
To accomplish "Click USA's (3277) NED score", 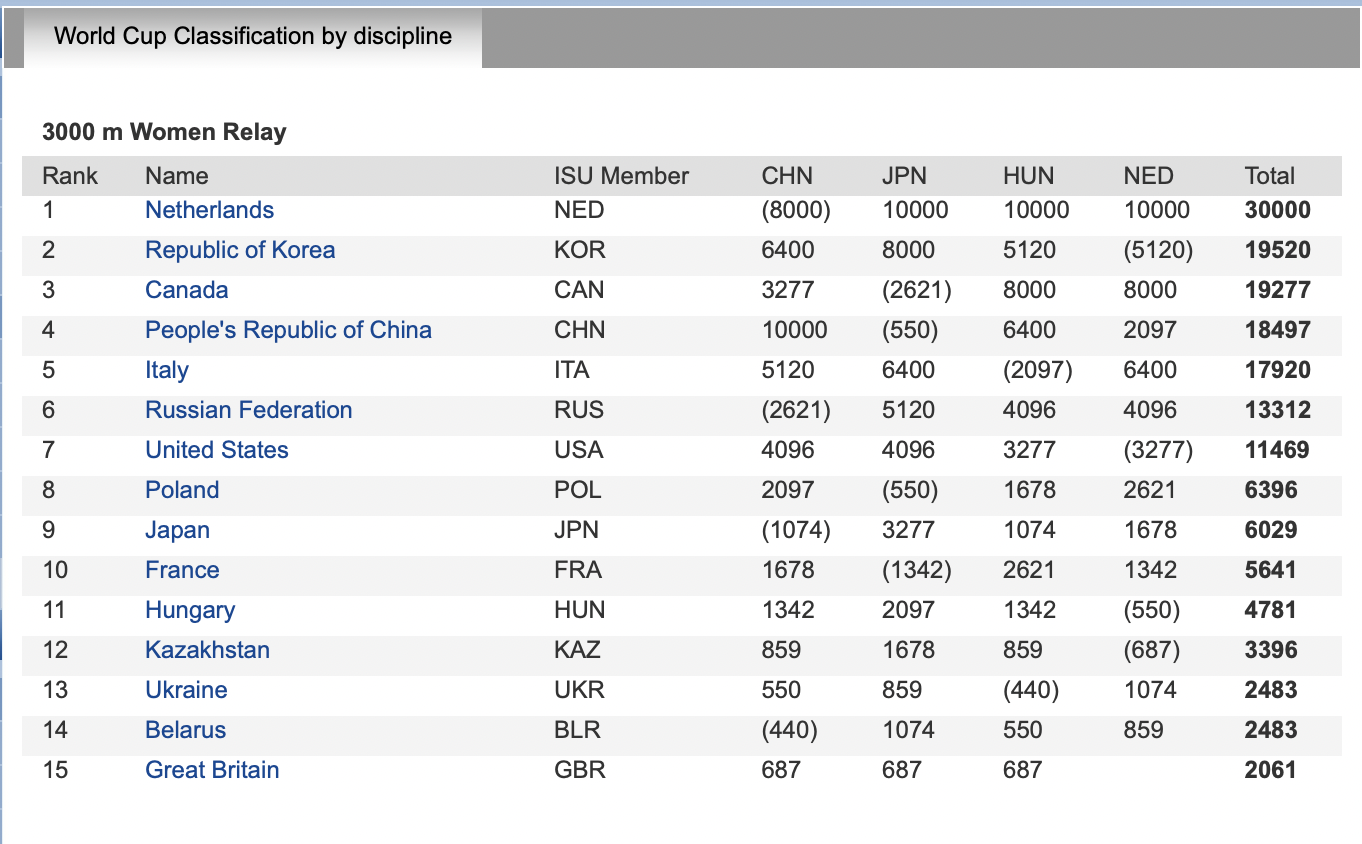I will pyautogui.click(x=1158, y=450).
